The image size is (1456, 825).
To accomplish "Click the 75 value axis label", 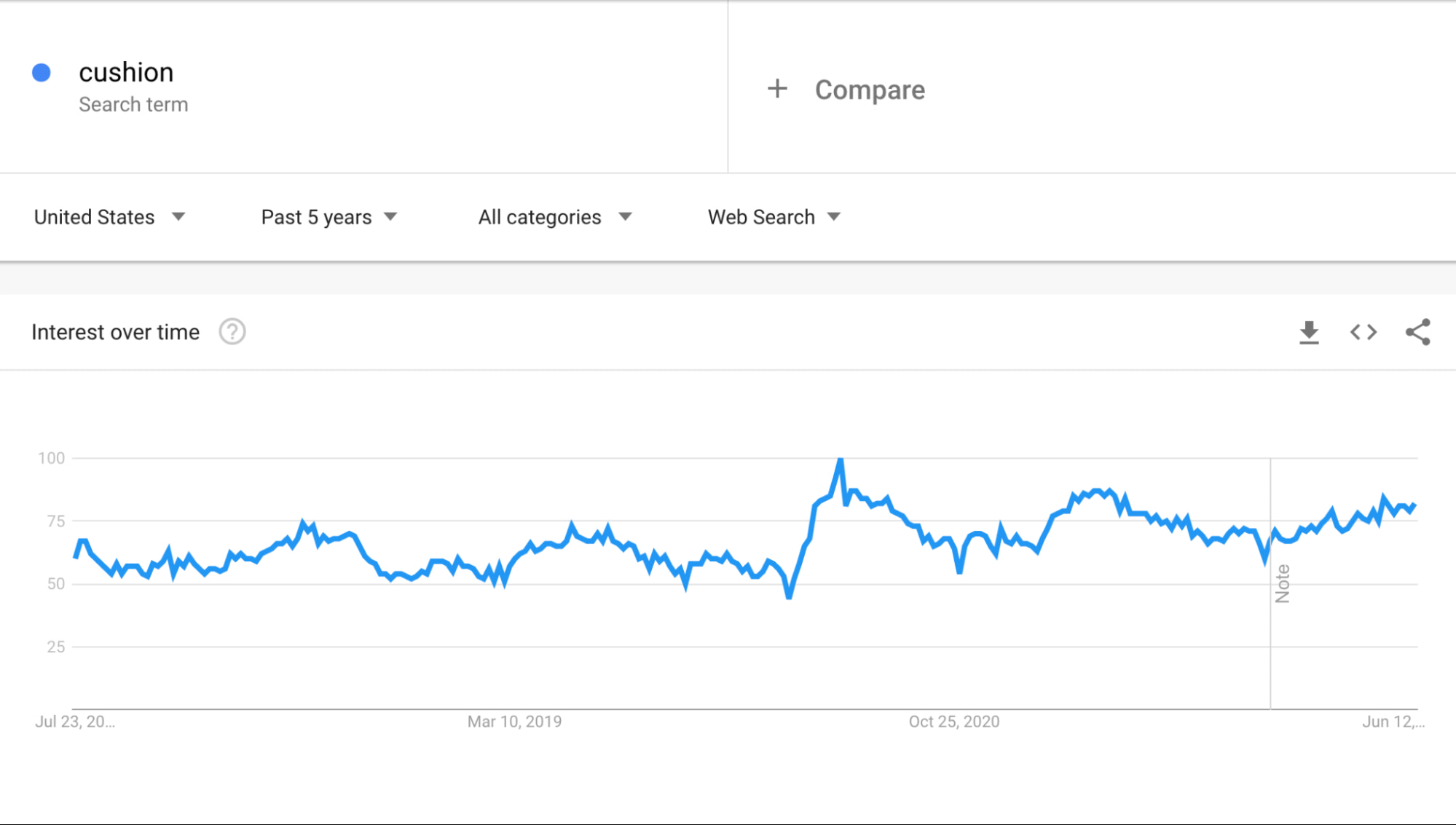I will point(55,521).
